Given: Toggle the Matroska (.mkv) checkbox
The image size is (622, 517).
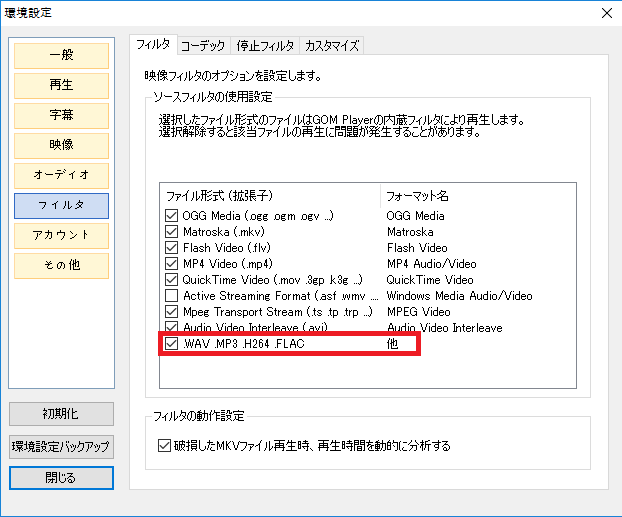Looking at the screenshot, I should (x=172, y=232).
